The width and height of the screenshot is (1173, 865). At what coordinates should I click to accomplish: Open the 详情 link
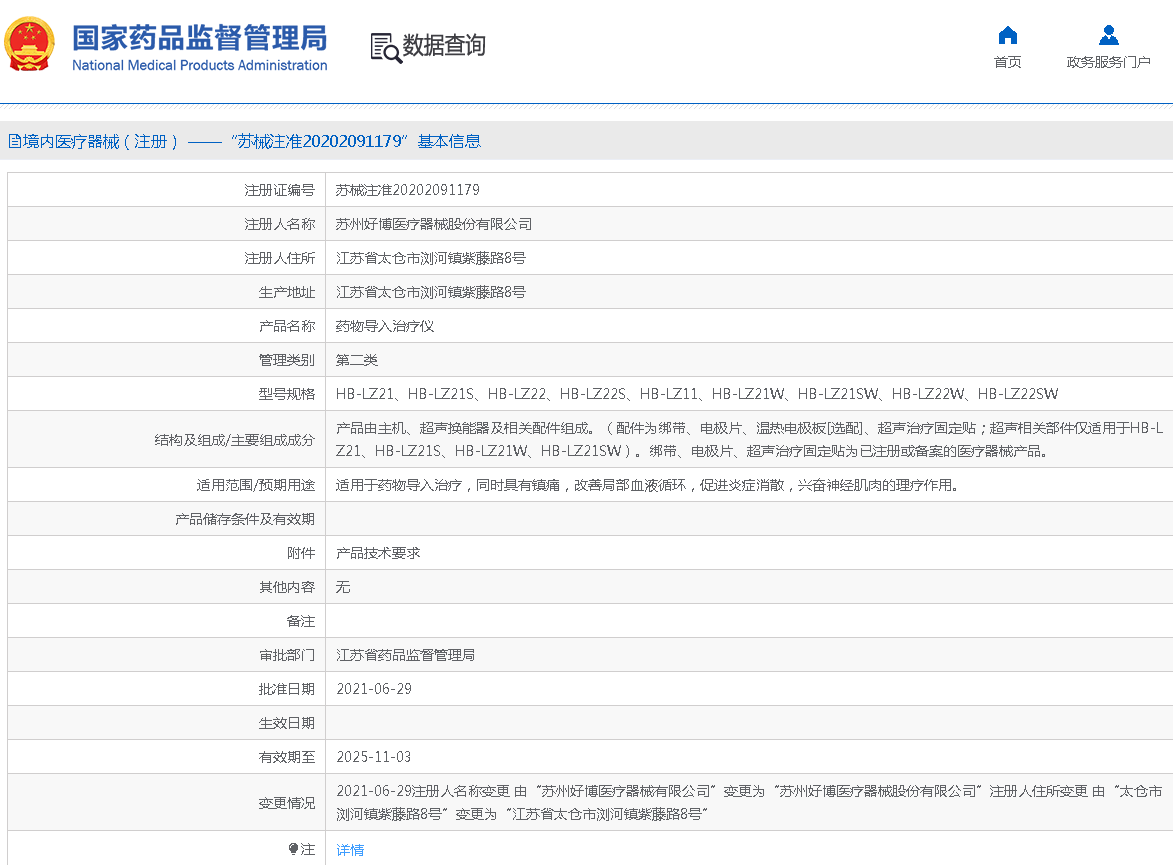click(350, 850)
